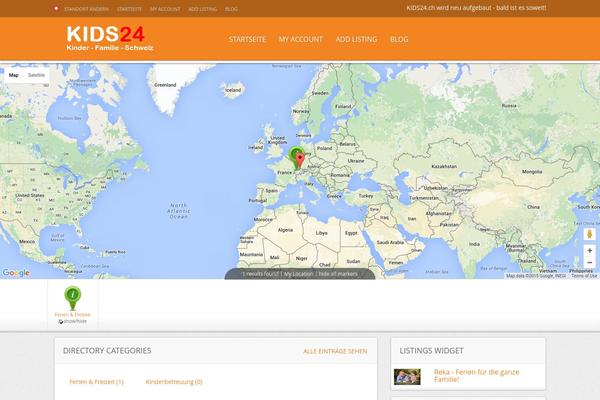This screenshot has width=600, height=400.
Task: Open Blog link in the top dark bar
Action: pyautogui.click(x=231, y=9)
